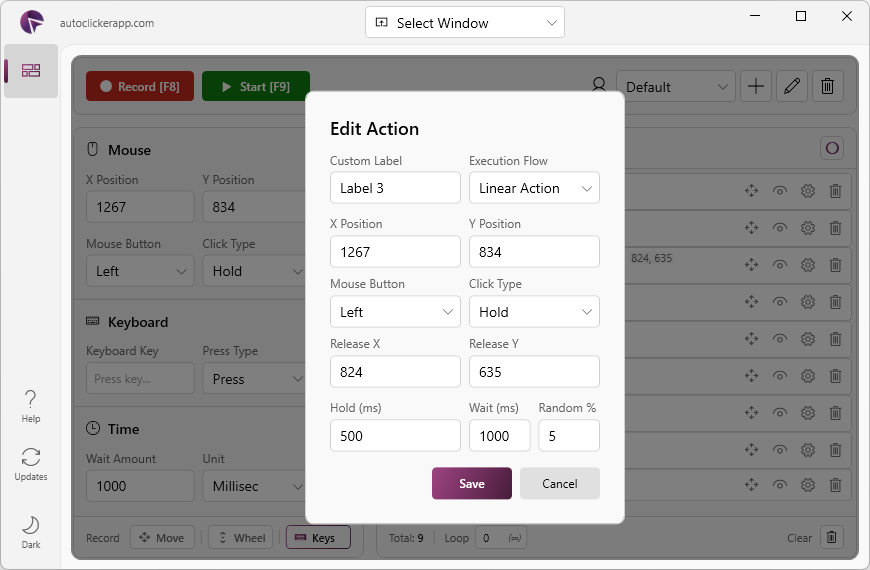This screenshot has width=870, height=570.
Task: Click the user profile icon next to Default
Action: pos(599,85)
